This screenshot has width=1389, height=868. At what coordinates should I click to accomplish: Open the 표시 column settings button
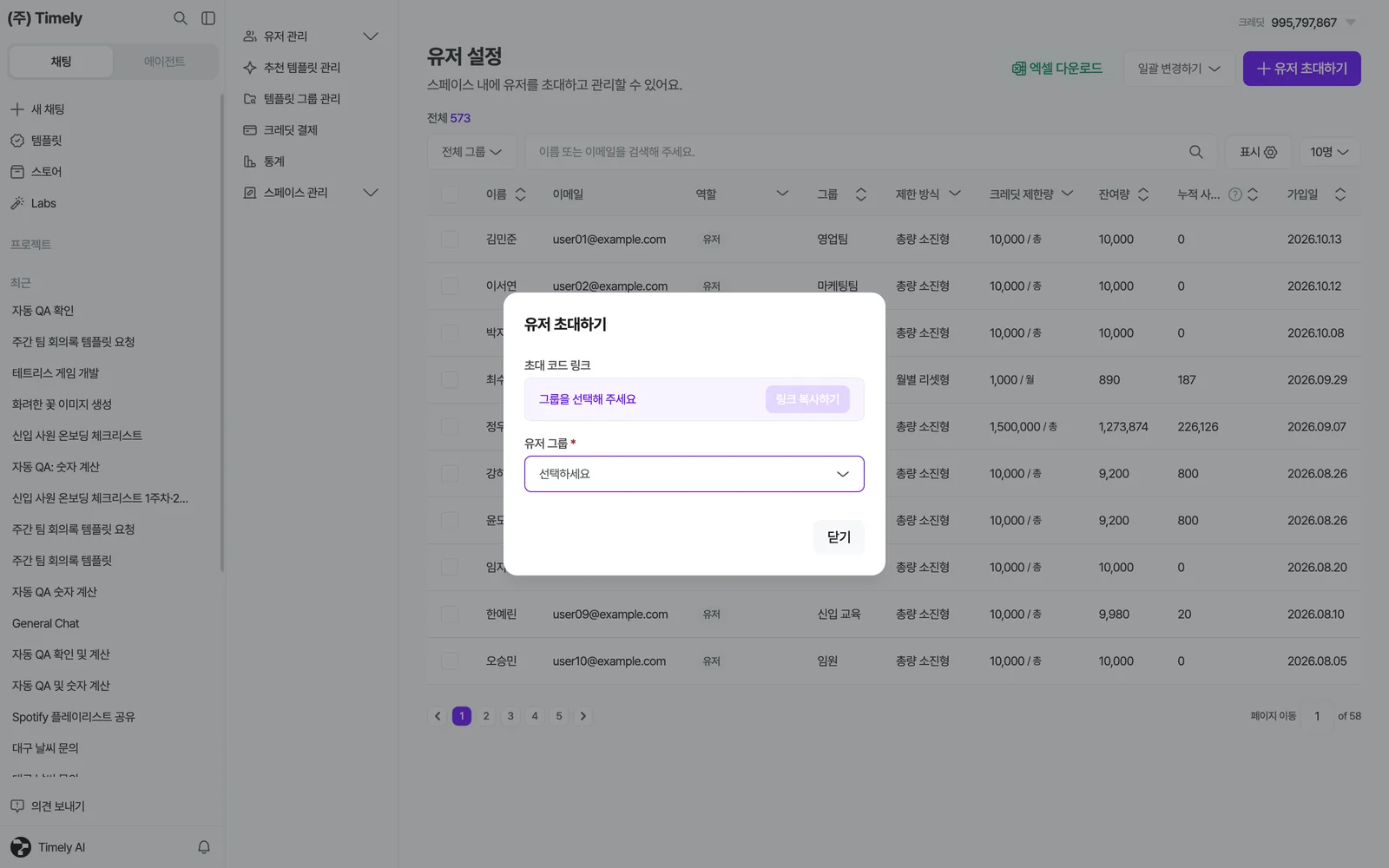pyautogui.click(x=1258, y=152)
